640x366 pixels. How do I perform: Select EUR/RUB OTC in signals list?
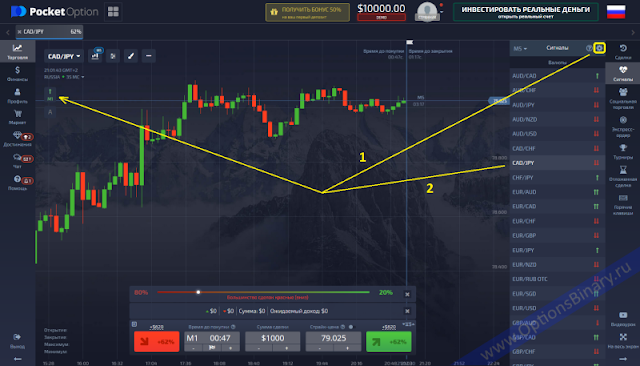coord(557,279)
